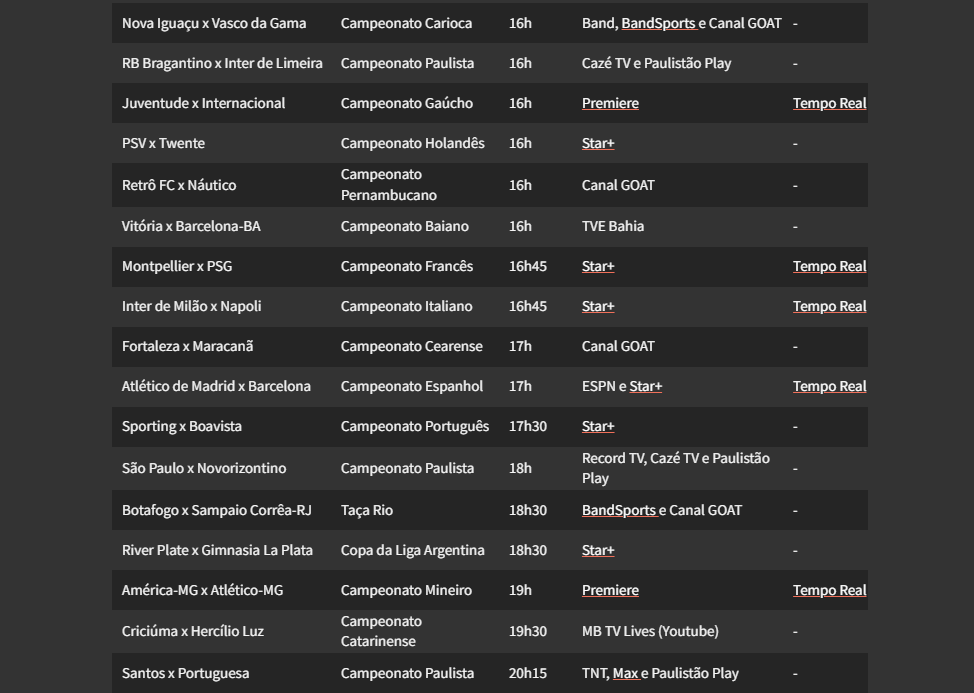Image resolution: width=974 pixels, height=693 pixels.
Task: Select 'Campeonato Pernambucano' cell
Action: pos(388,185)
